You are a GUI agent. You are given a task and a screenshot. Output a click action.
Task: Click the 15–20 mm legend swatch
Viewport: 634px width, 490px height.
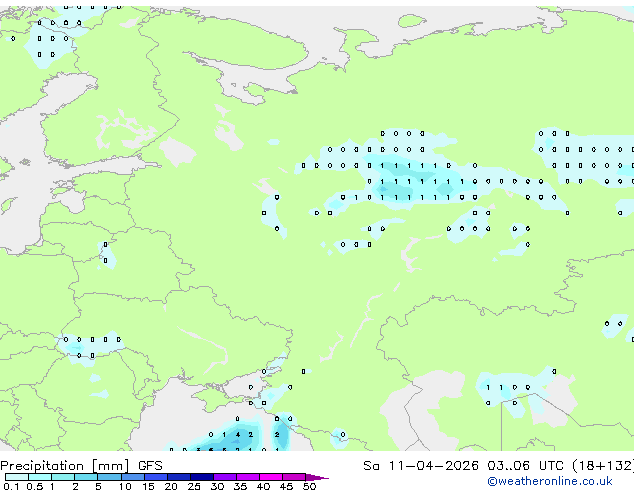click(155, 477)
